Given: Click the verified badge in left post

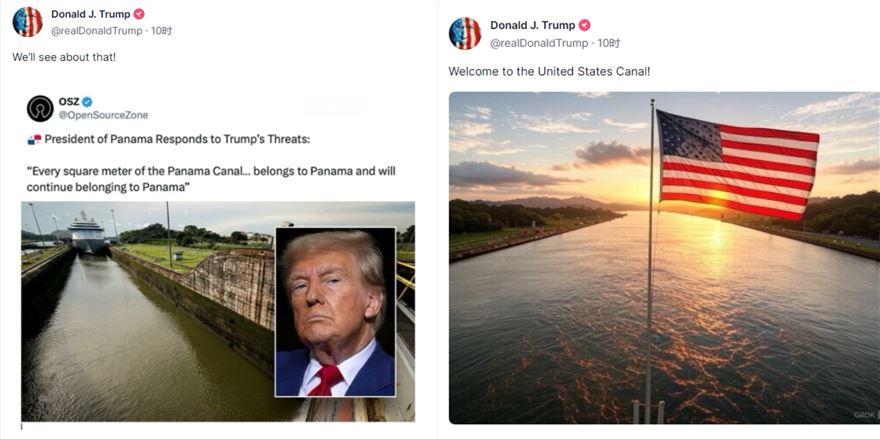Looking at the screenshot, I should click(139, 13).
